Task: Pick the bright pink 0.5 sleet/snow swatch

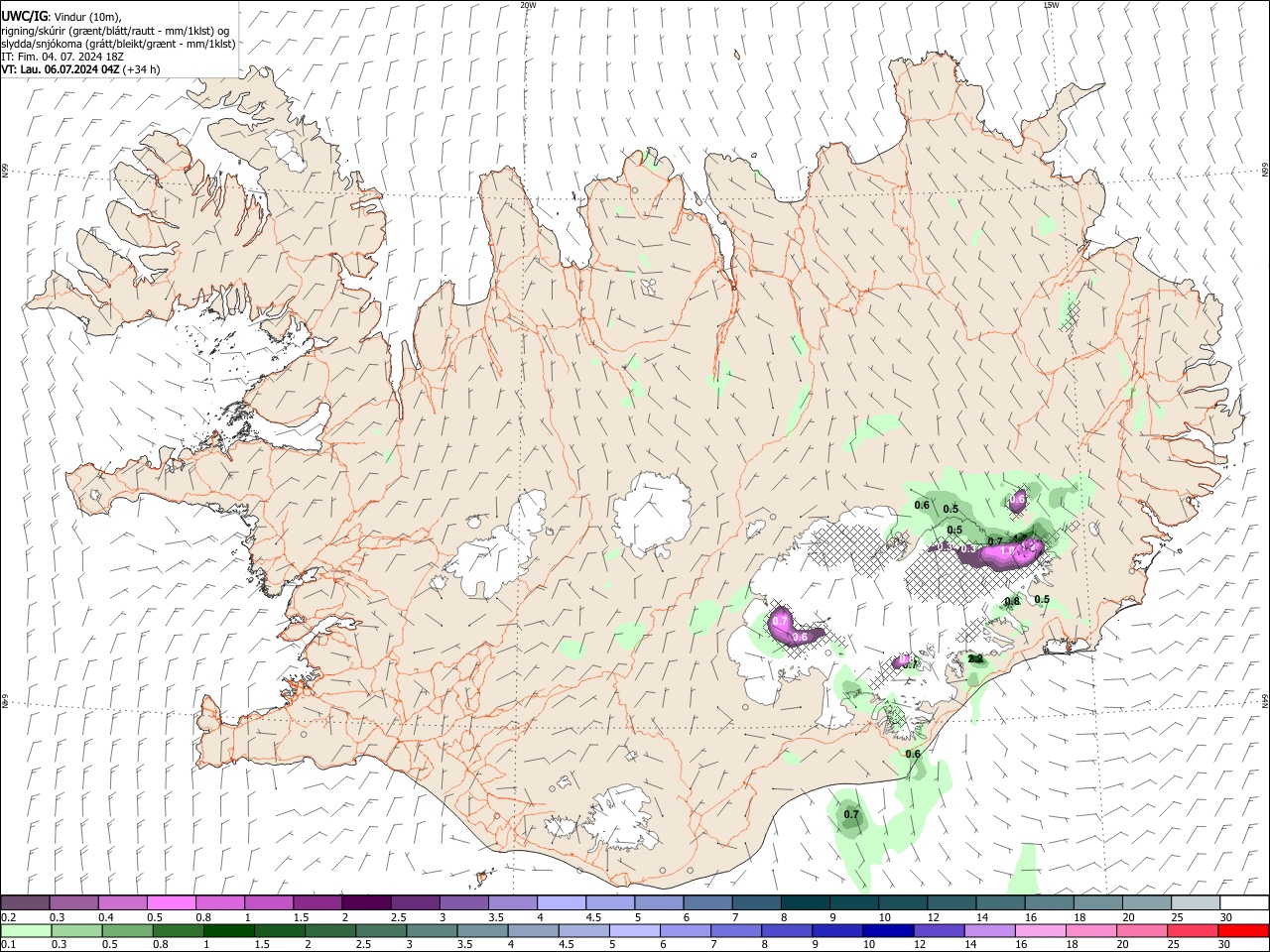Action: [x=171, y=902]
